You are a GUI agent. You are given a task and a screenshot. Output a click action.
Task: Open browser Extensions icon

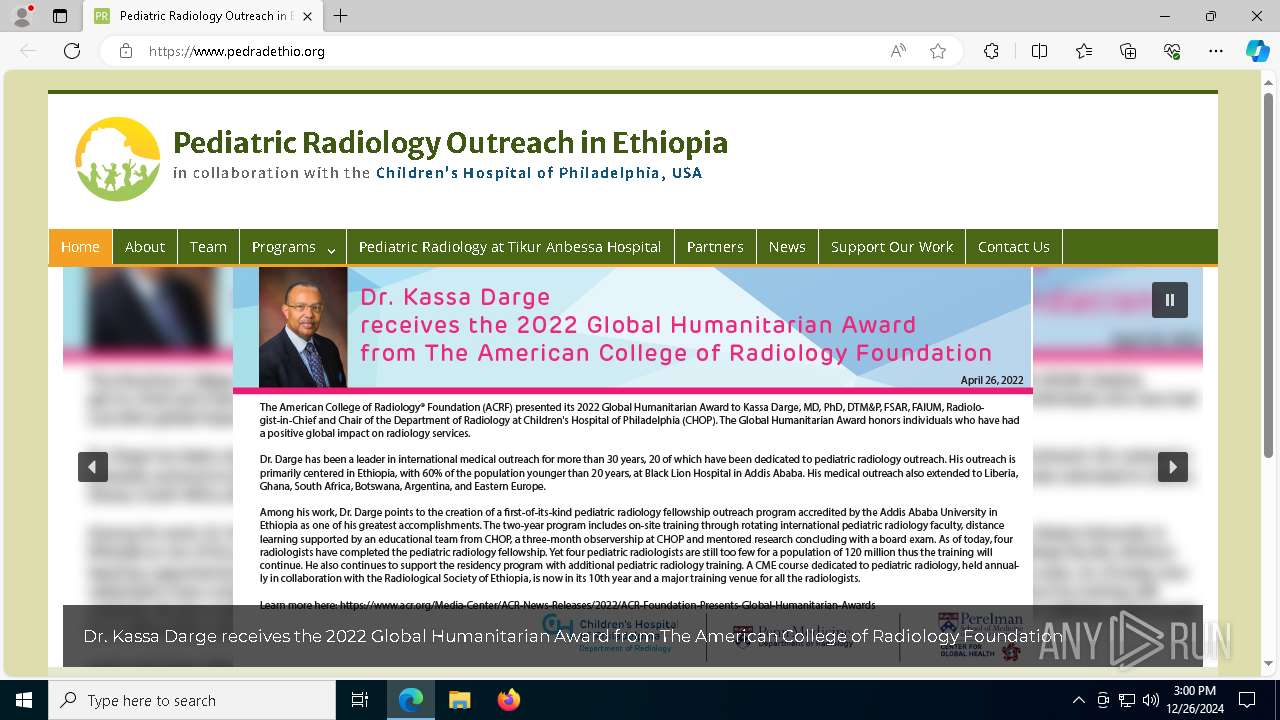pos(991,51)
